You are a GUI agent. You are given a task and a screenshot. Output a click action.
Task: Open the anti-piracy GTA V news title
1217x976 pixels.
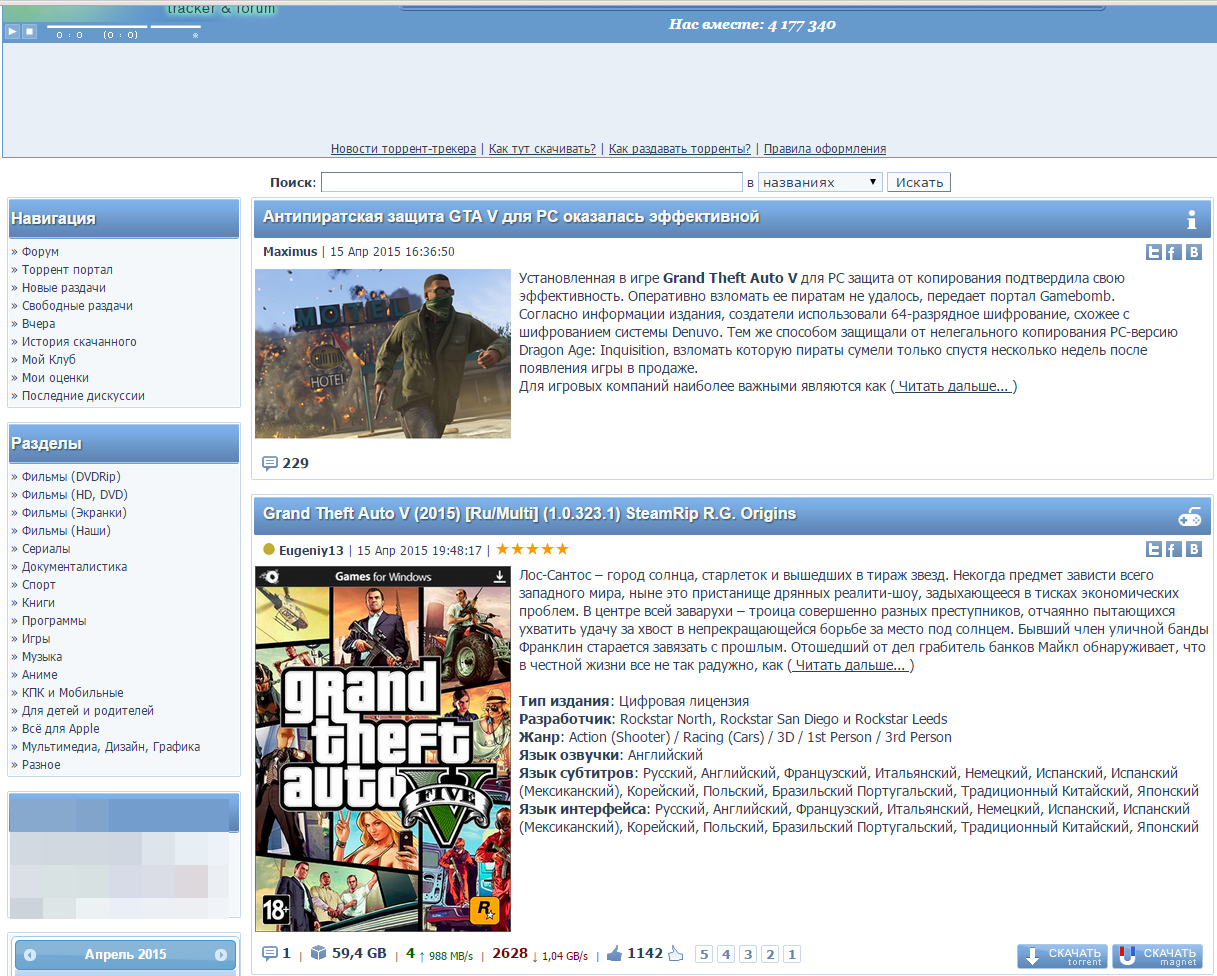click(x=511, y=216)
